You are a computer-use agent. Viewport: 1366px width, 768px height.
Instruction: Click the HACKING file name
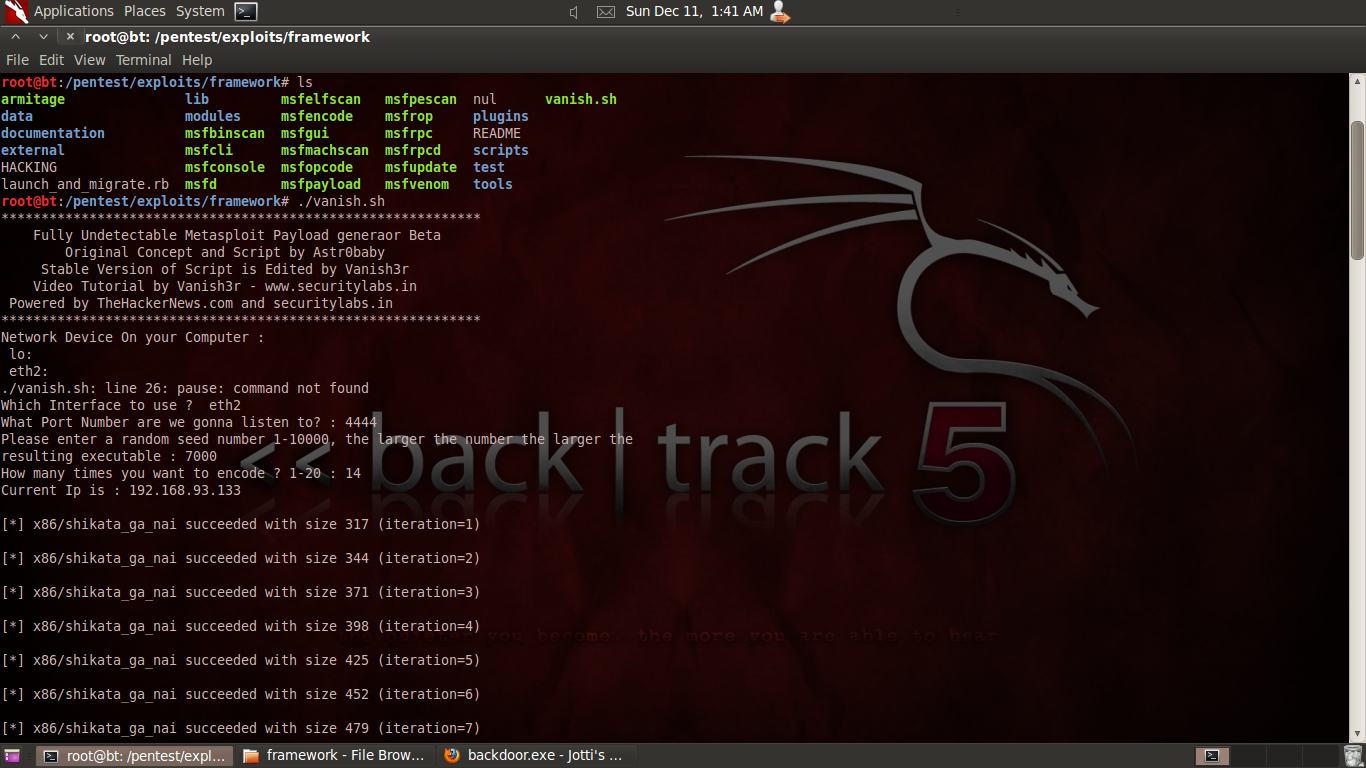29,167
